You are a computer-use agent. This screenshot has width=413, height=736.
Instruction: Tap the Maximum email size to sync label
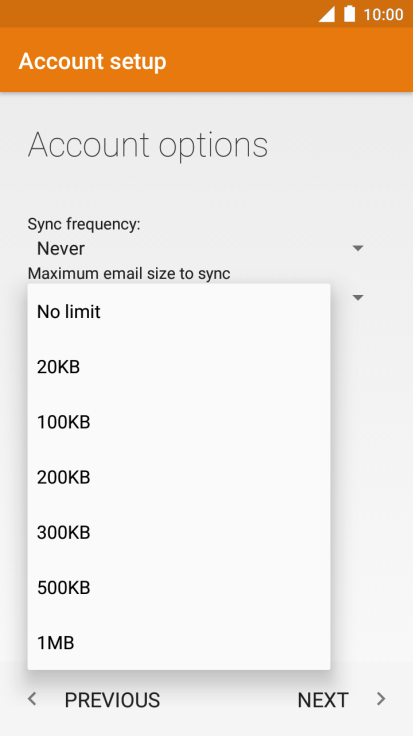click(x=129, y=273)
